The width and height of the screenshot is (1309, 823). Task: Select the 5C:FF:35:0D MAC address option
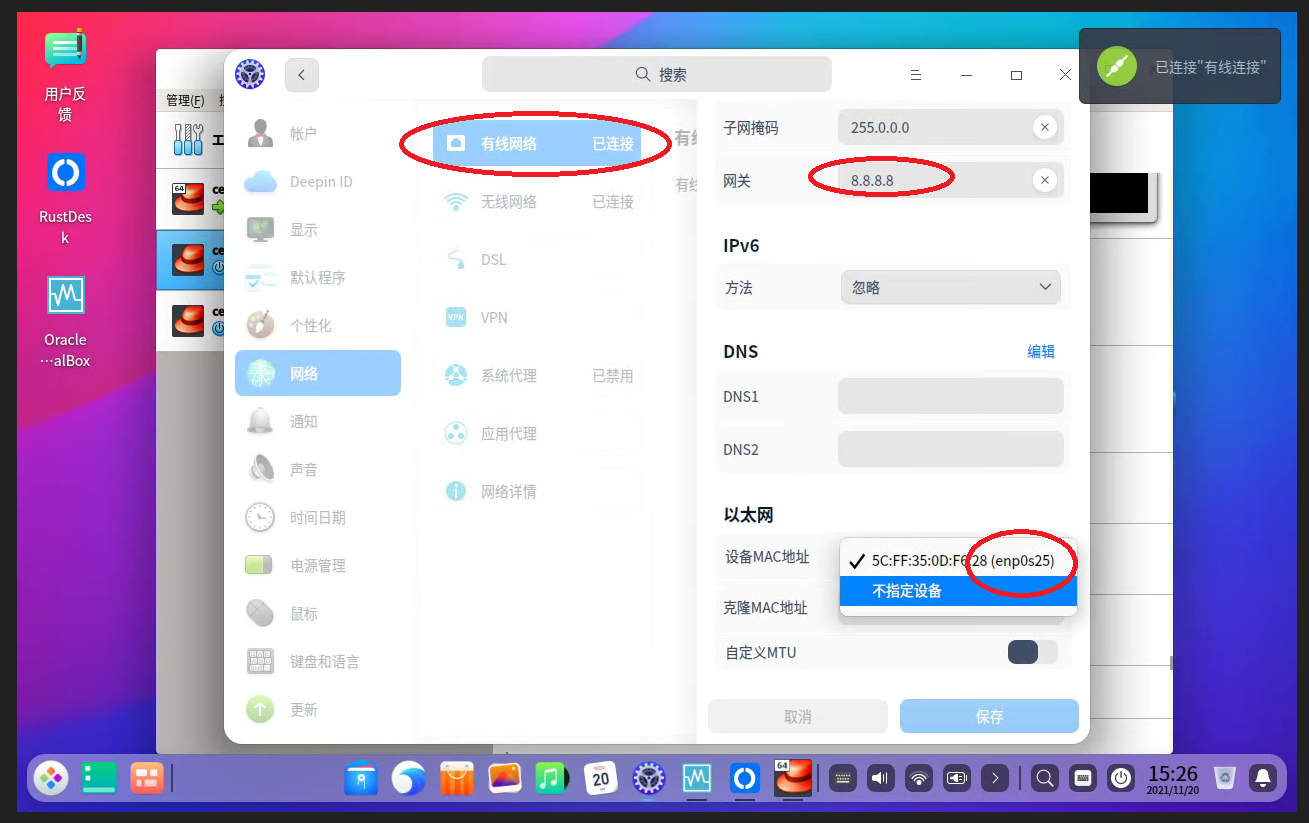tap(958, 561)
